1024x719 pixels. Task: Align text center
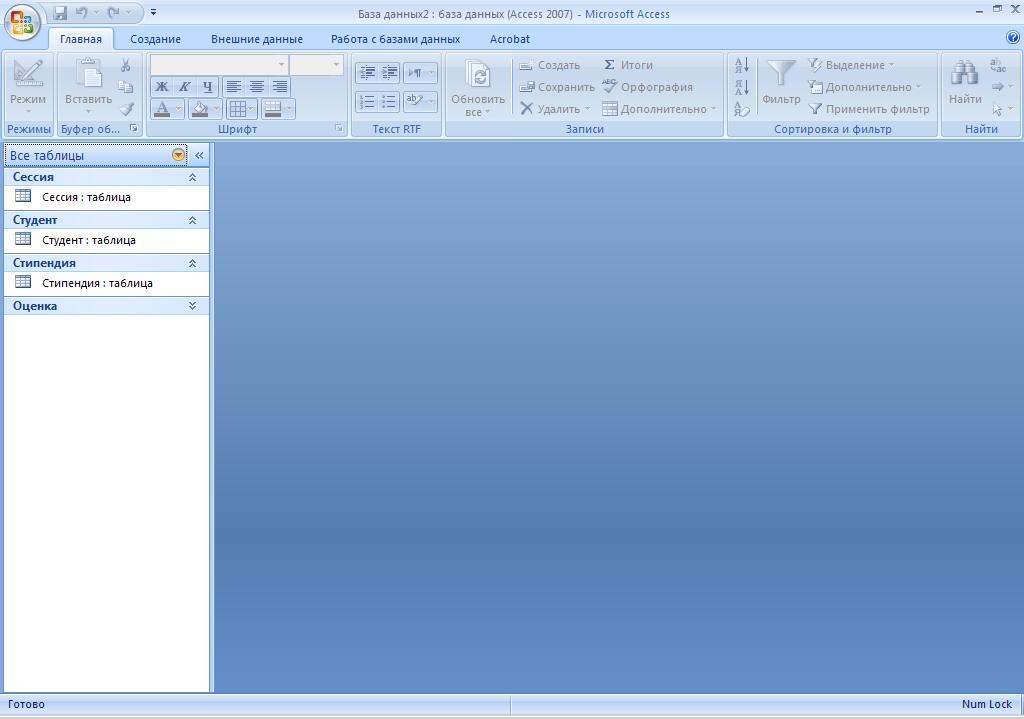[x=257, y=87]
